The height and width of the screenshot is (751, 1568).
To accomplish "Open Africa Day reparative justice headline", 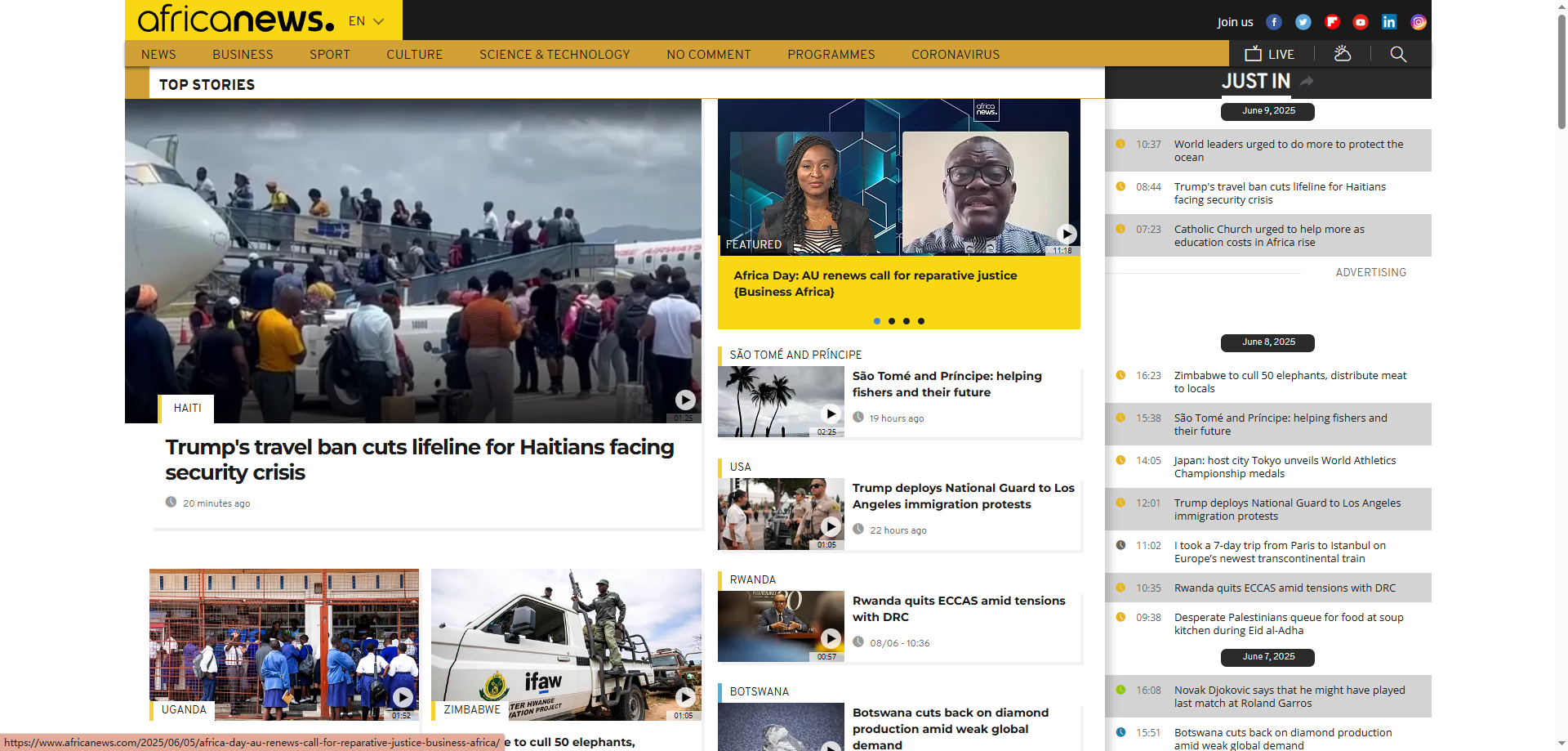I will pos(875,284).
